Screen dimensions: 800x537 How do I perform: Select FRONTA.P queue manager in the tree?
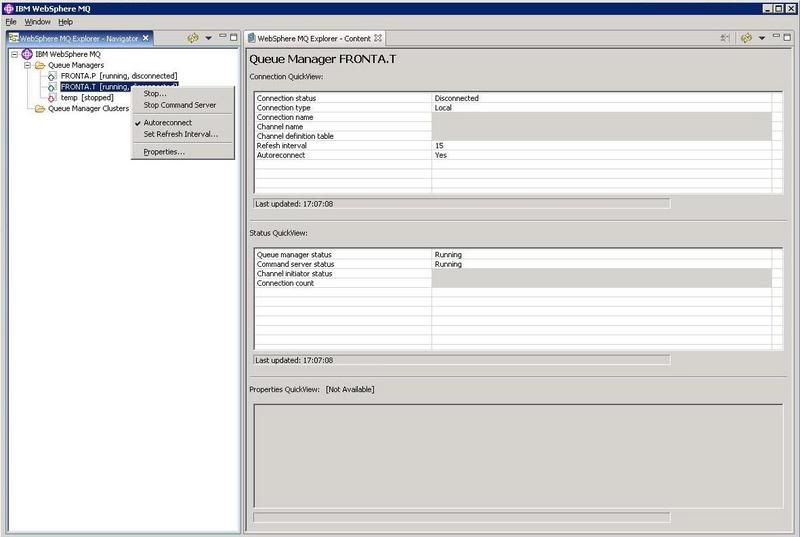(x=119, y=76)
